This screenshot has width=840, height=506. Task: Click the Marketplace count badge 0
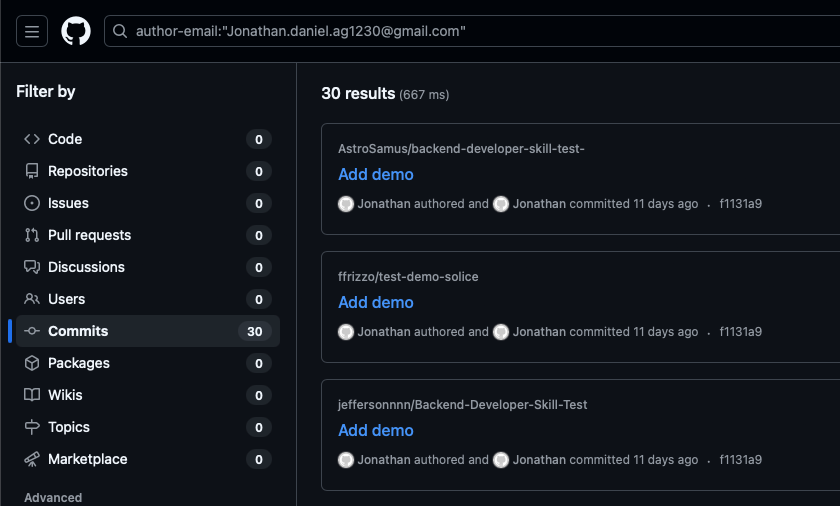coord(259,459)
